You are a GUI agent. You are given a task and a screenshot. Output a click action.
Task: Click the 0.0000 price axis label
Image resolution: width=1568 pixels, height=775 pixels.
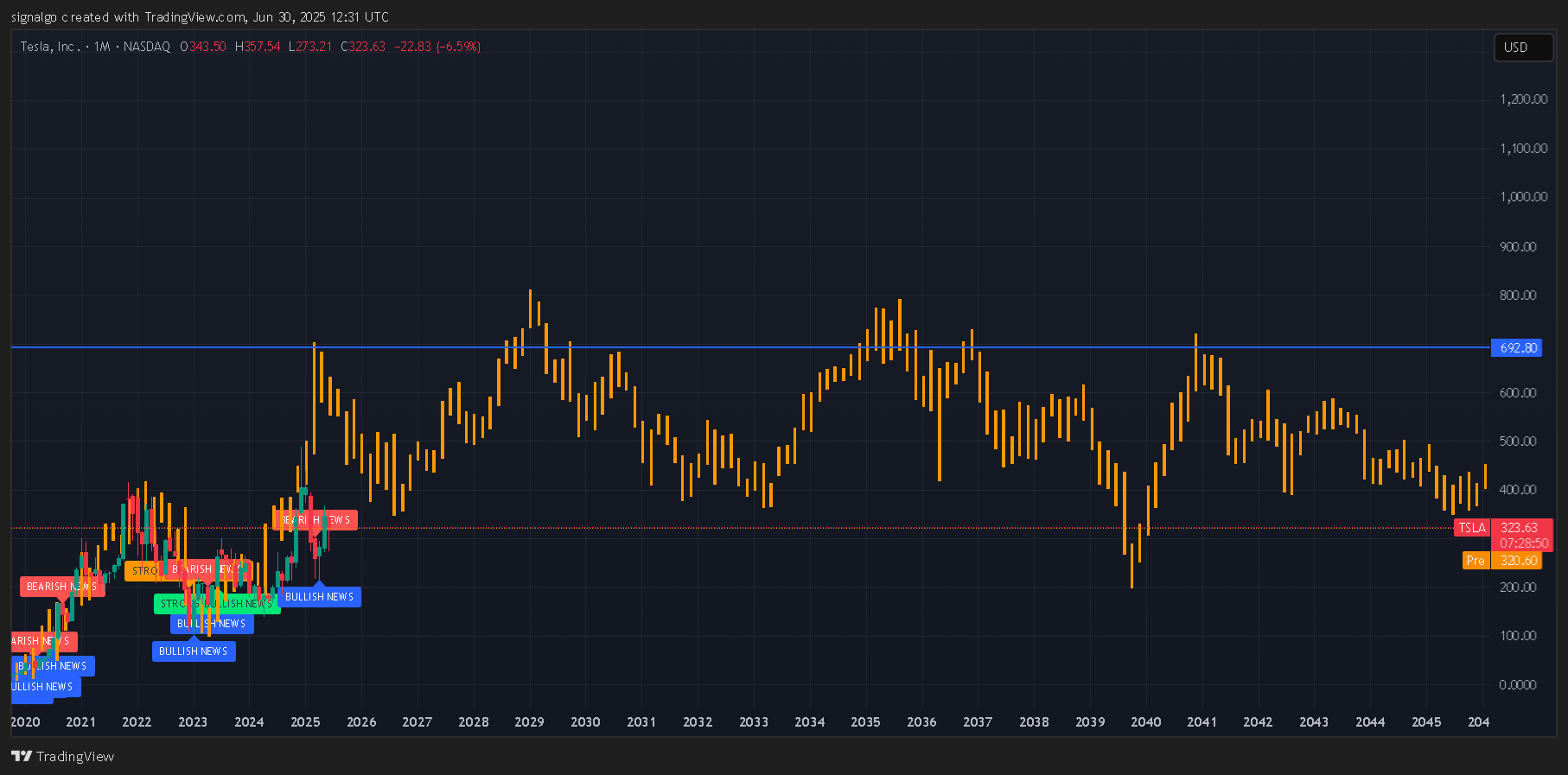tap(1518, 685)
